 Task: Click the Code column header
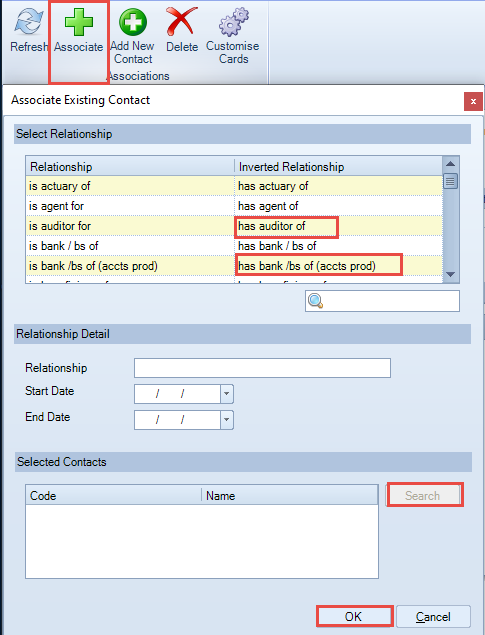pos(113,495)
